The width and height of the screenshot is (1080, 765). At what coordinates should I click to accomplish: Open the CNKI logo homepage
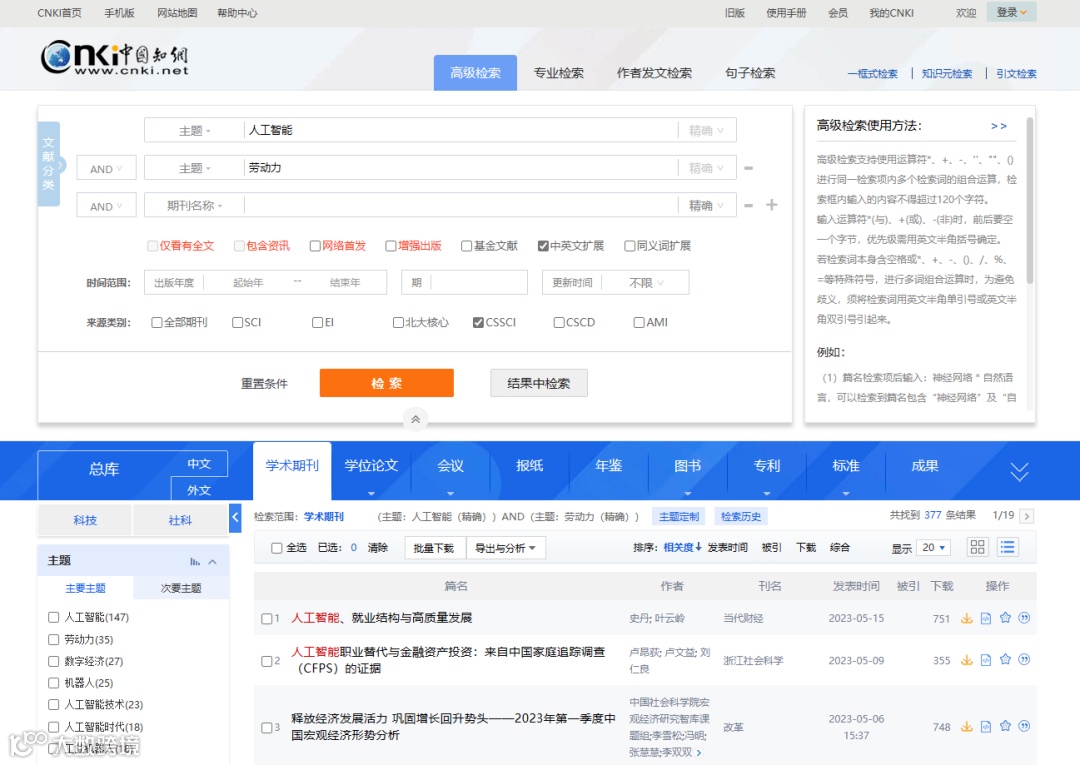(x=114, y=58)
